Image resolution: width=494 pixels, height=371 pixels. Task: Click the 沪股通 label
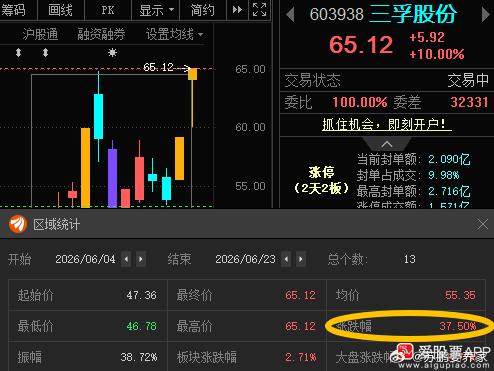40,34
